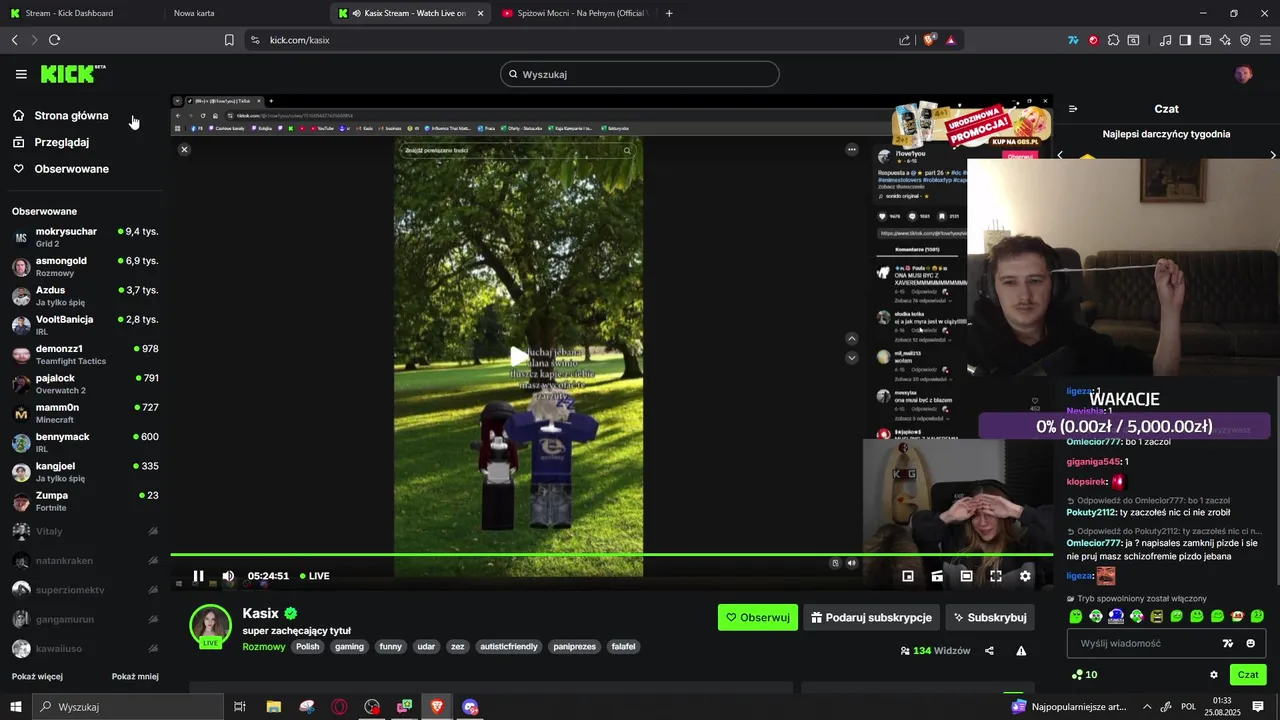The width and height of the screenshot is (1280, 720).
Task: Open kangjoel followed channel
Action: click(85, 472)
